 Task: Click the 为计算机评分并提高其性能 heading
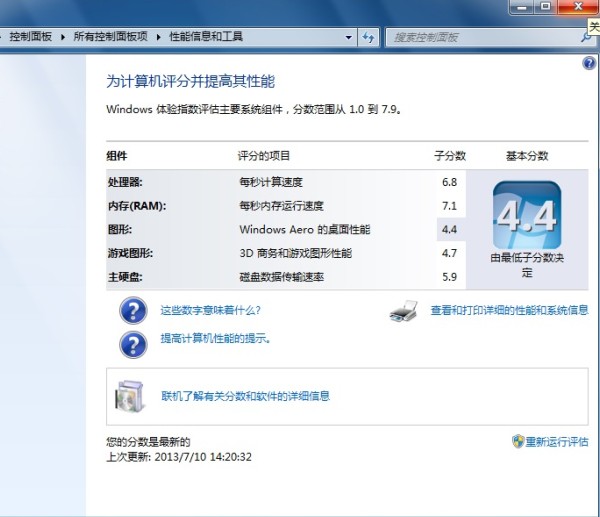[x=191, y=82]
